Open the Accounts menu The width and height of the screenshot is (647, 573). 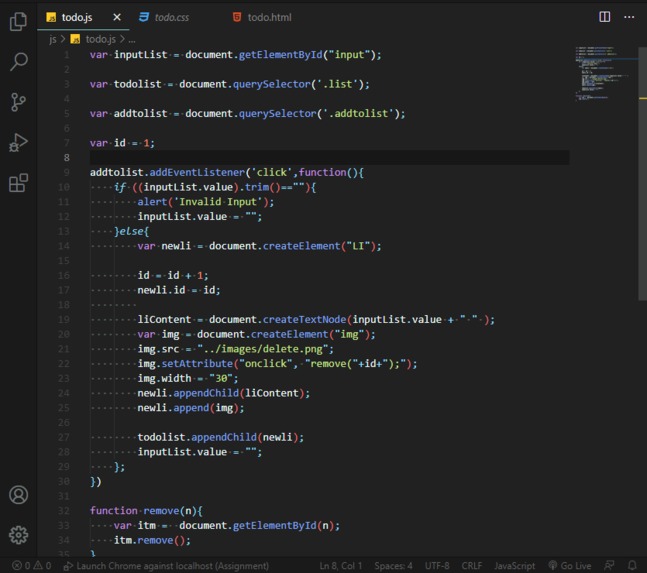[18, 495]
